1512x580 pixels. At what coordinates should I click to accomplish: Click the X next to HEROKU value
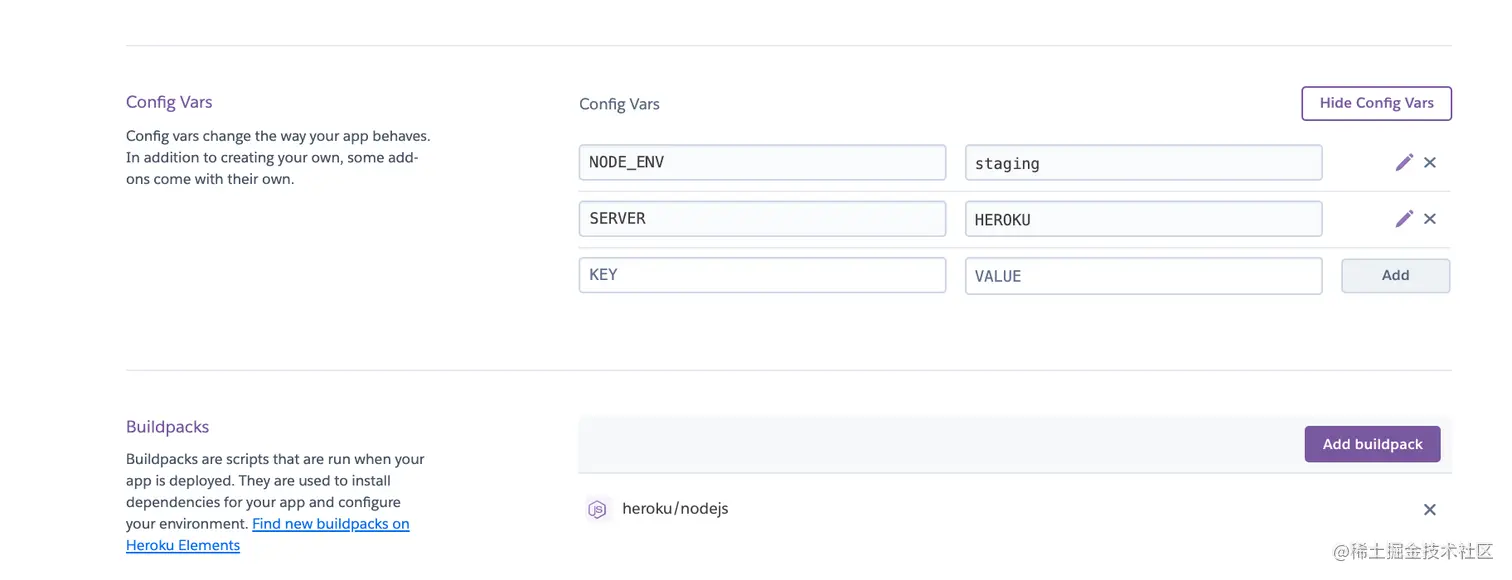[x=1429, y=218]
